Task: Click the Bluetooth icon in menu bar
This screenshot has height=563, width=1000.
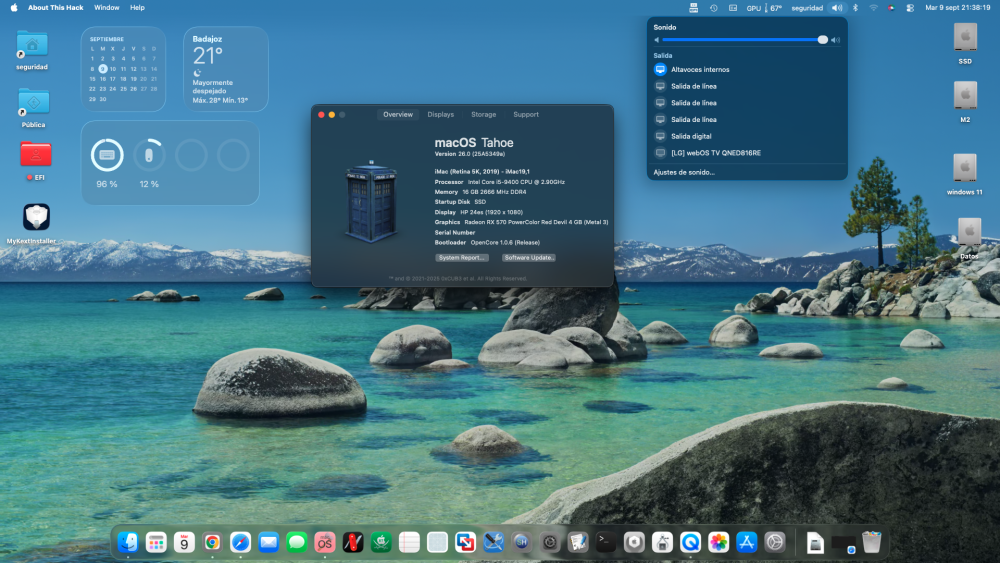Action: pos(855,8)
